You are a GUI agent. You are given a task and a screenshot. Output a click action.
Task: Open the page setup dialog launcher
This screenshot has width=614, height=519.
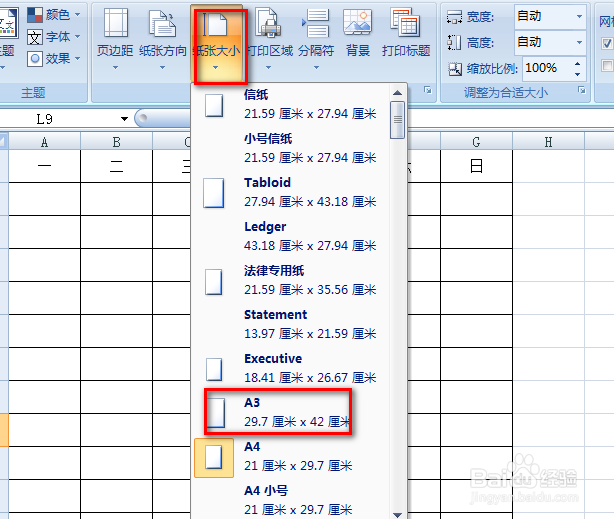click(x=428, y=90)
